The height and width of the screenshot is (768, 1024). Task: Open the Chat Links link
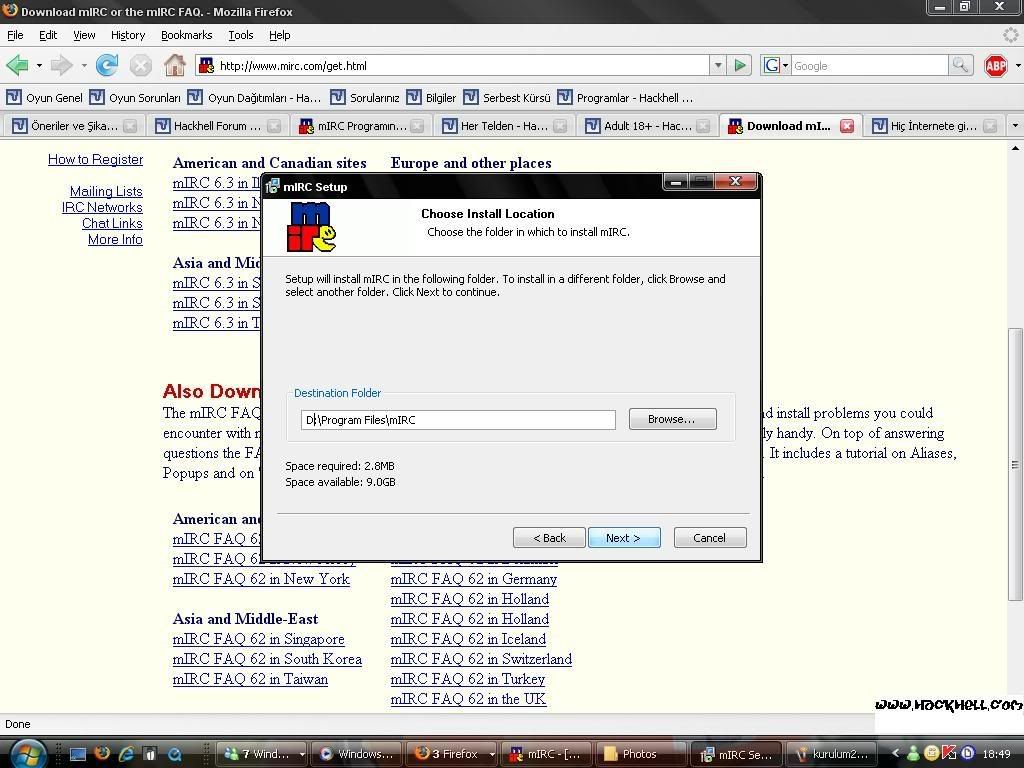coord(112,223)
